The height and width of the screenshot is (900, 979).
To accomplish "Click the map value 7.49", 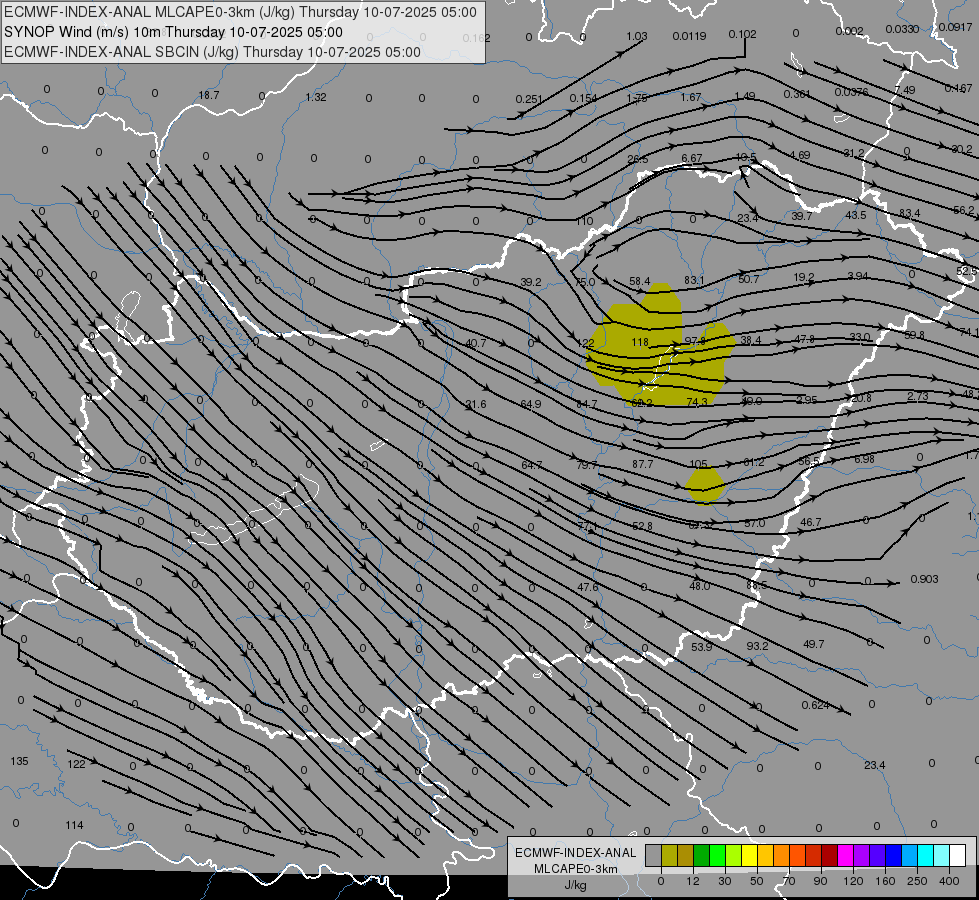I will click(904, 90).
